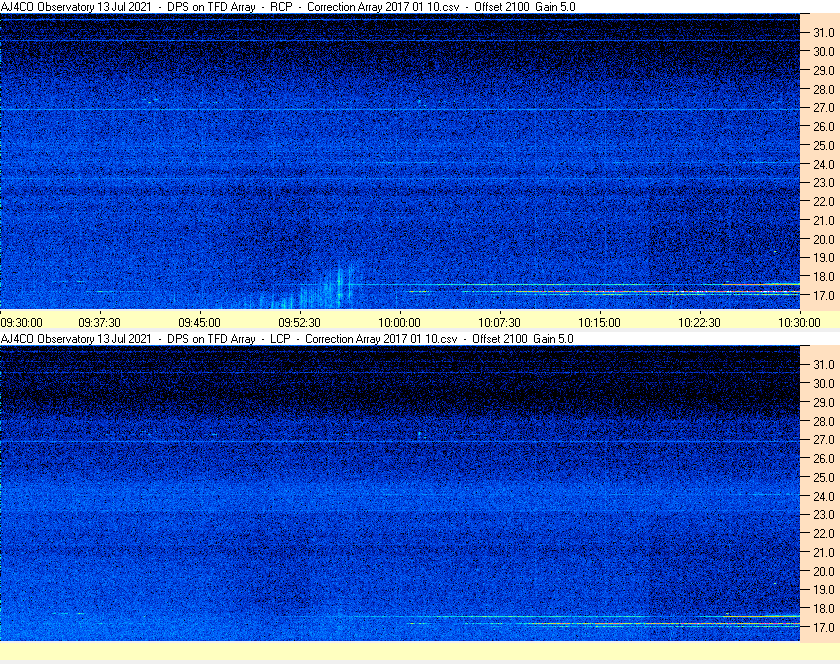This screenshot has height=664, width=840.
Task: Select the 10:07:30 time axis label
Action: (x=499, y=323)
